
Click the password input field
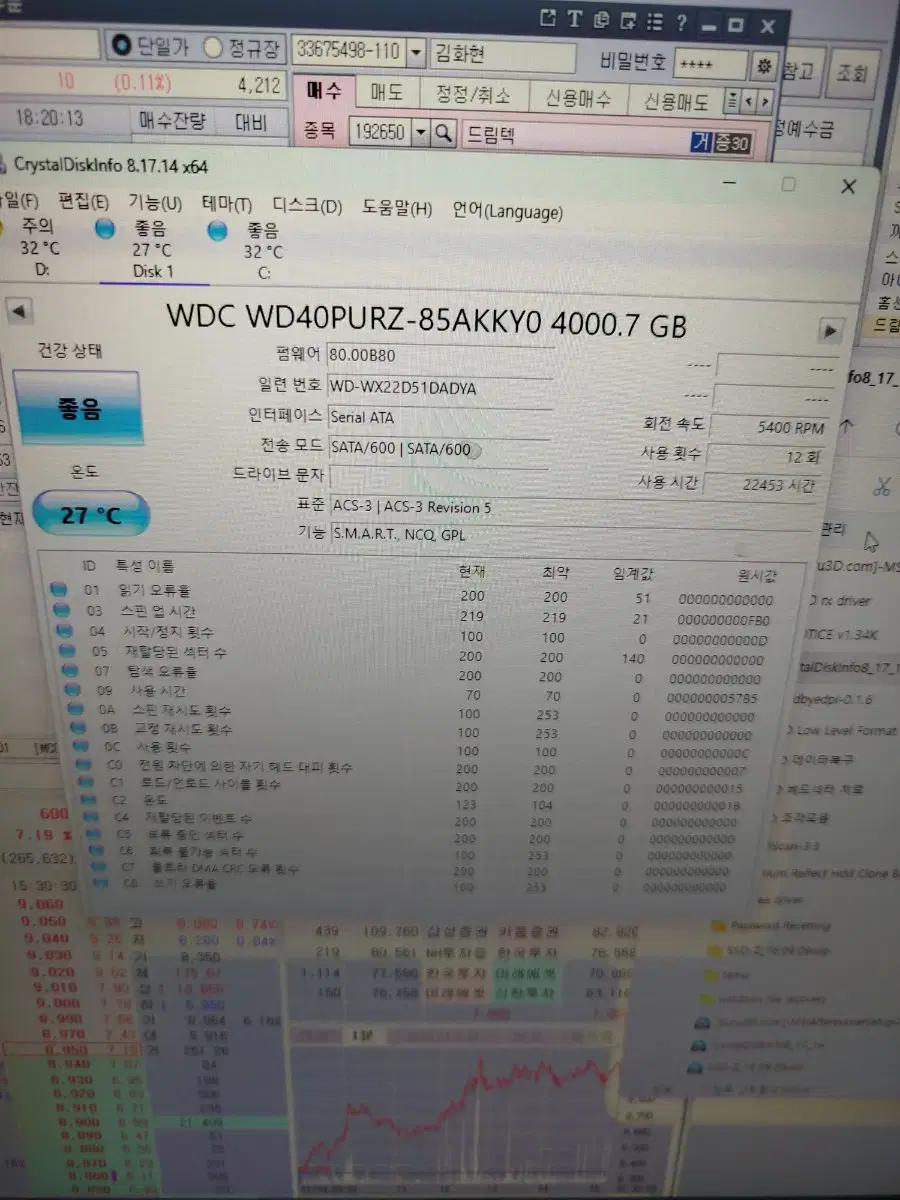(711, 65)
